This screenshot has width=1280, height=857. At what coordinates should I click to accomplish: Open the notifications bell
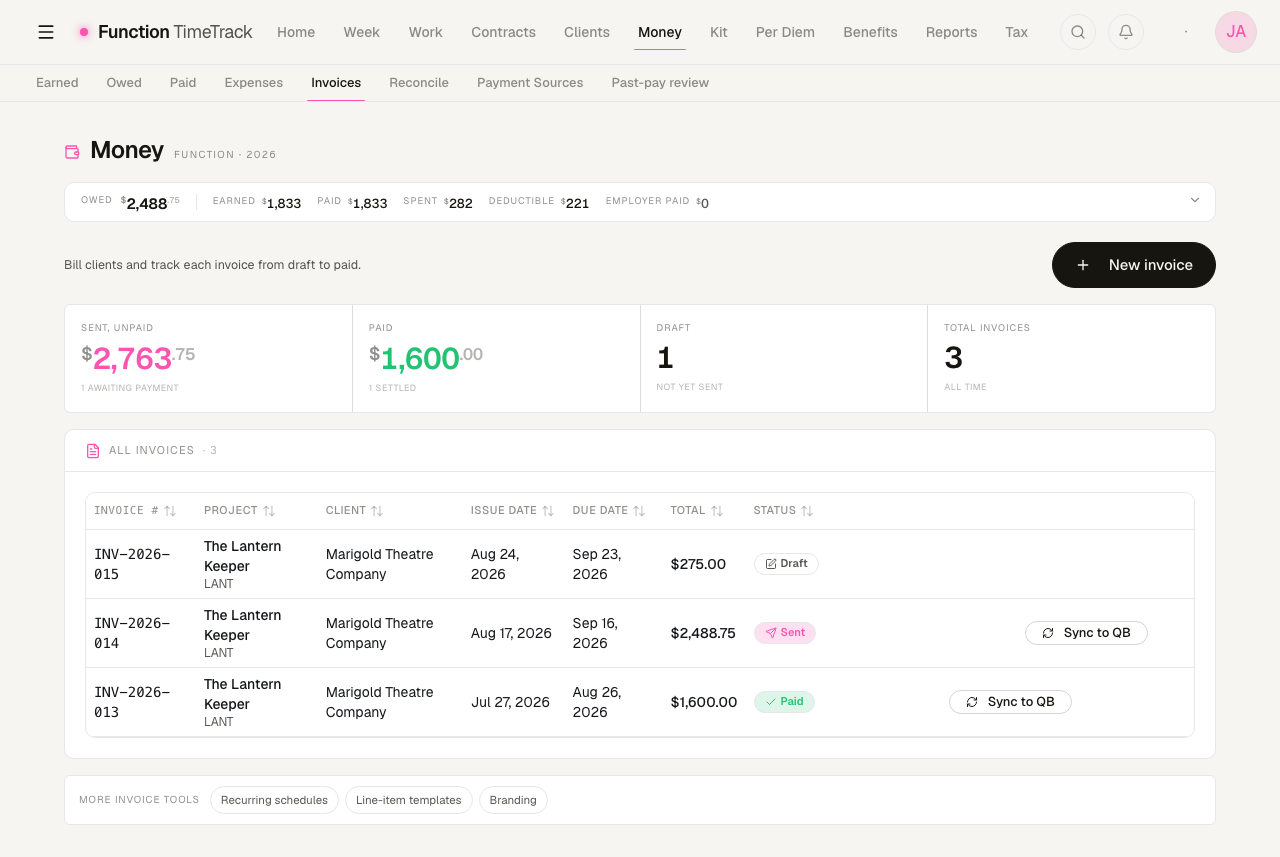1126,32
